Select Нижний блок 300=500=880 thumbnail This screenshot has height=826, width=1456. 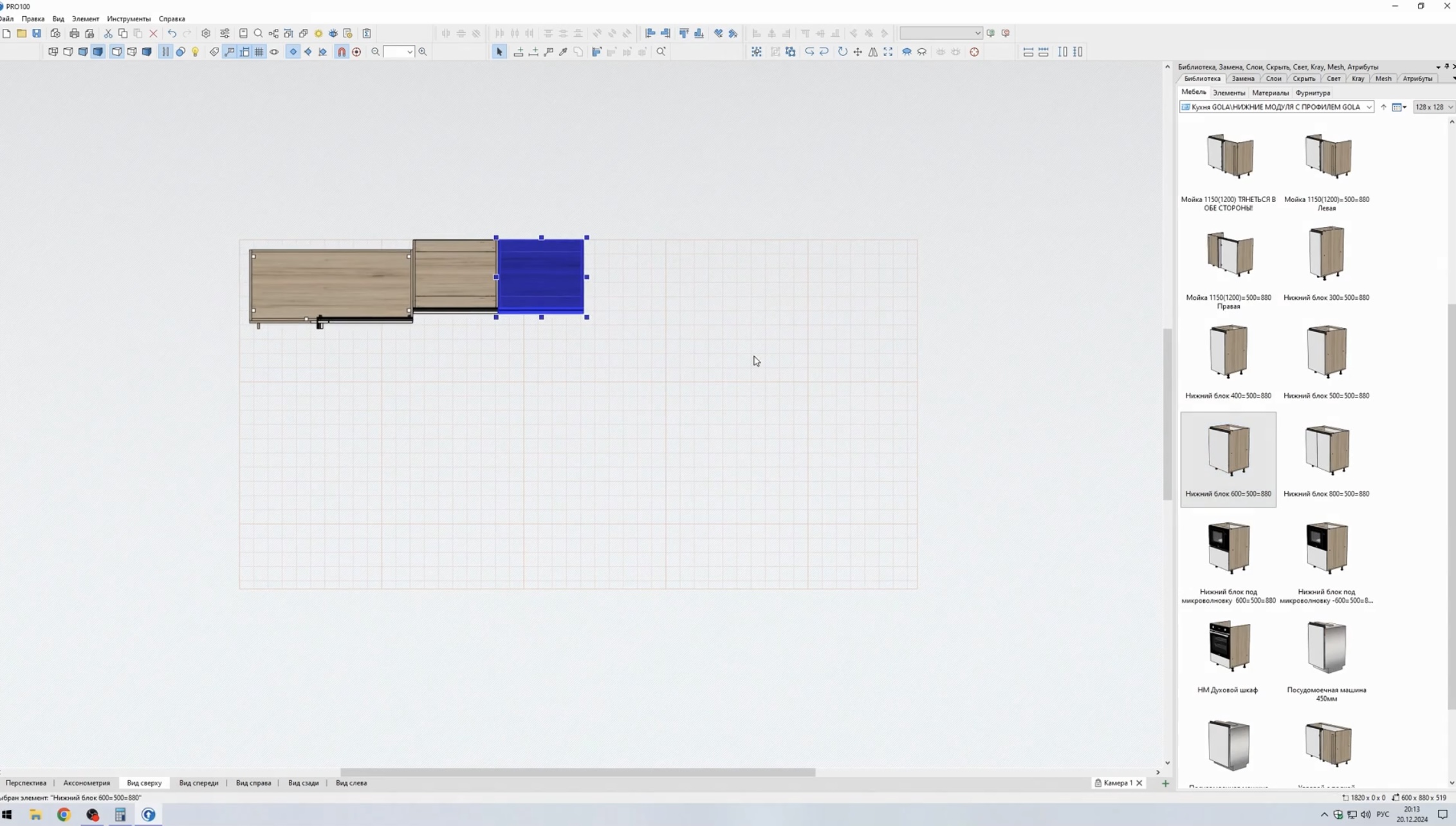pyautogui.click(x=1327, y=263)
